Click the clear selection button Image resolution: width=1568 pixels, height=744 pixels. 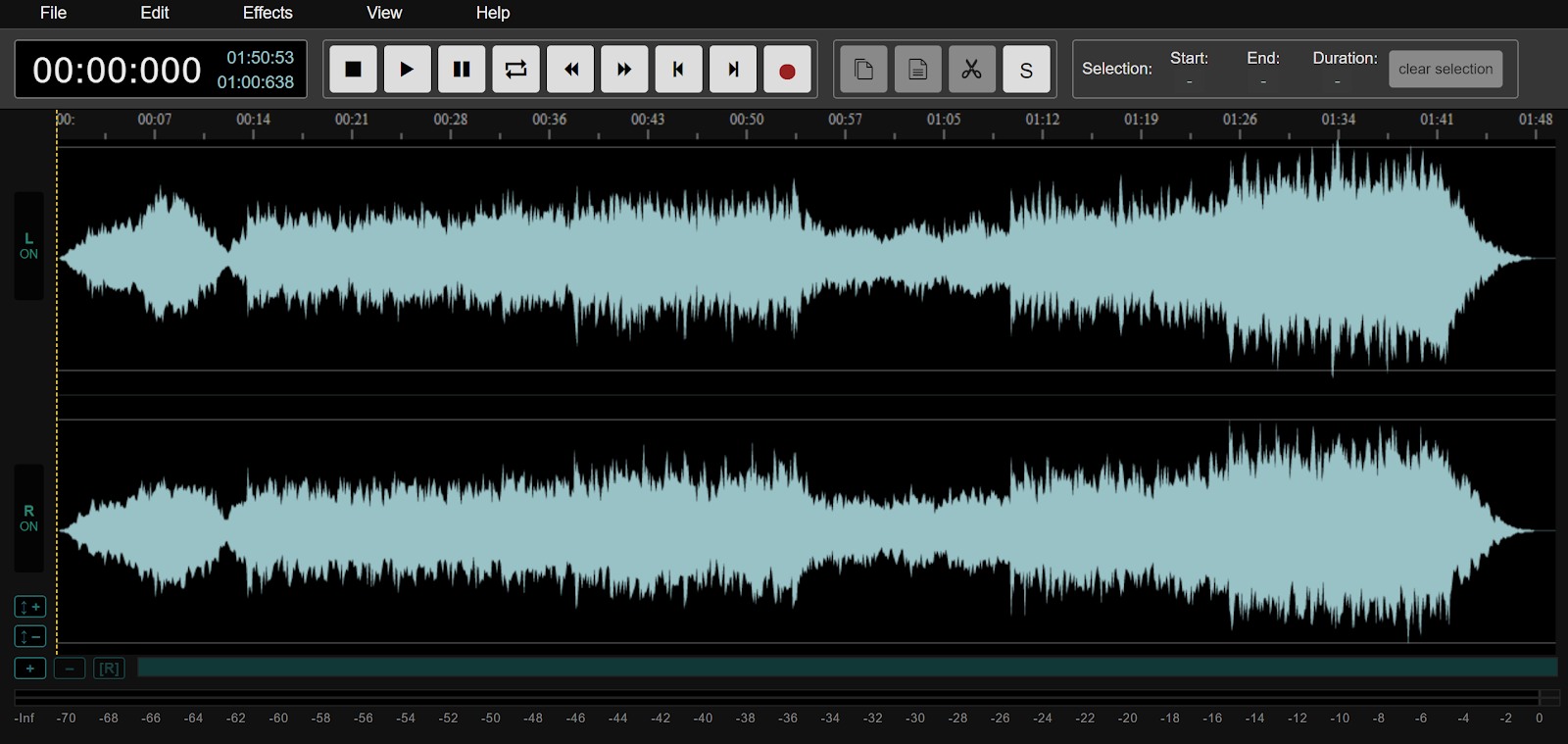1445,70
